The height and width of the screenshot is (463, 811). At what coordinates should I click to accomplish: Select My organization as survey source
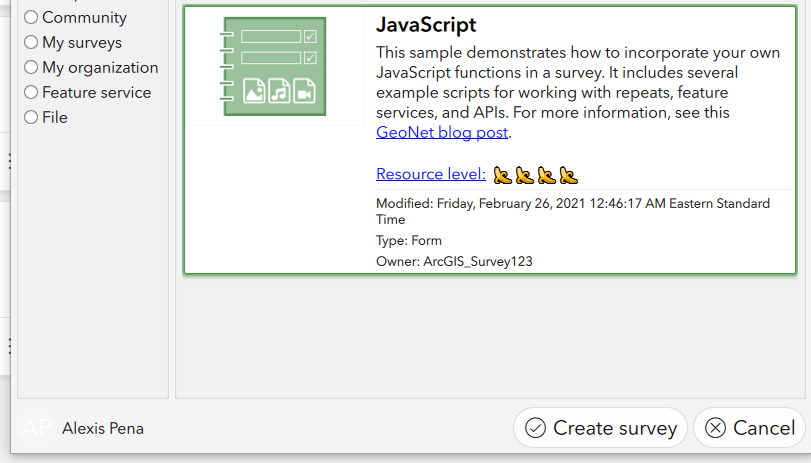pyautogui.click(x=31, y=68)
